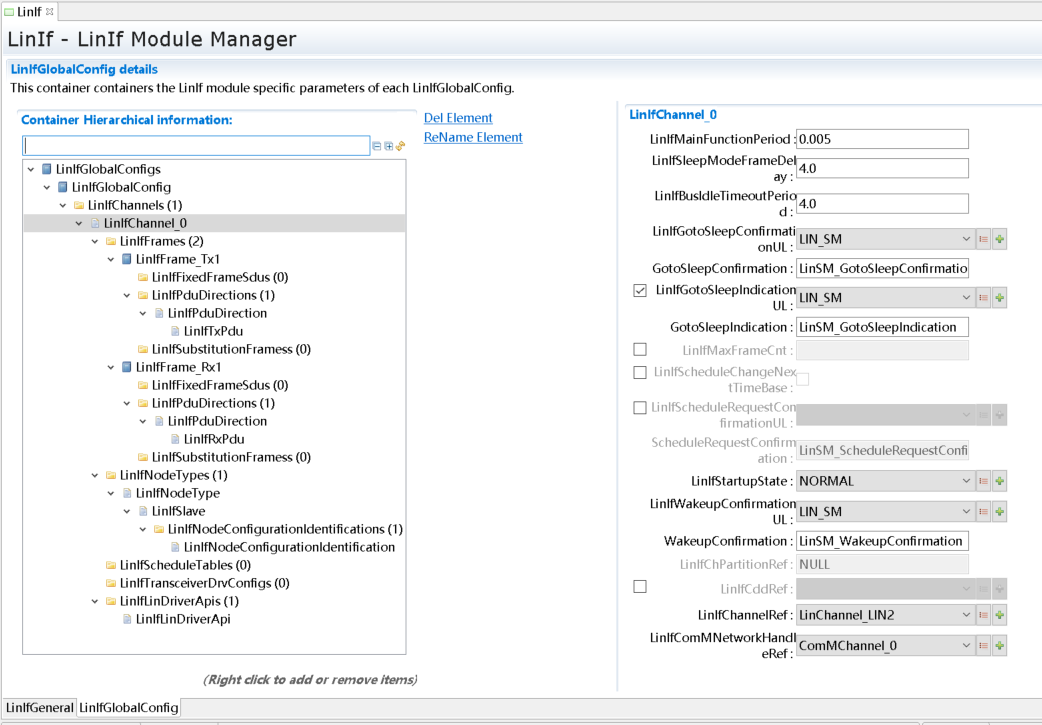Enable the LinIfMaxFrameCnt checkbox

pyautogui.click(x=640, y=350)
